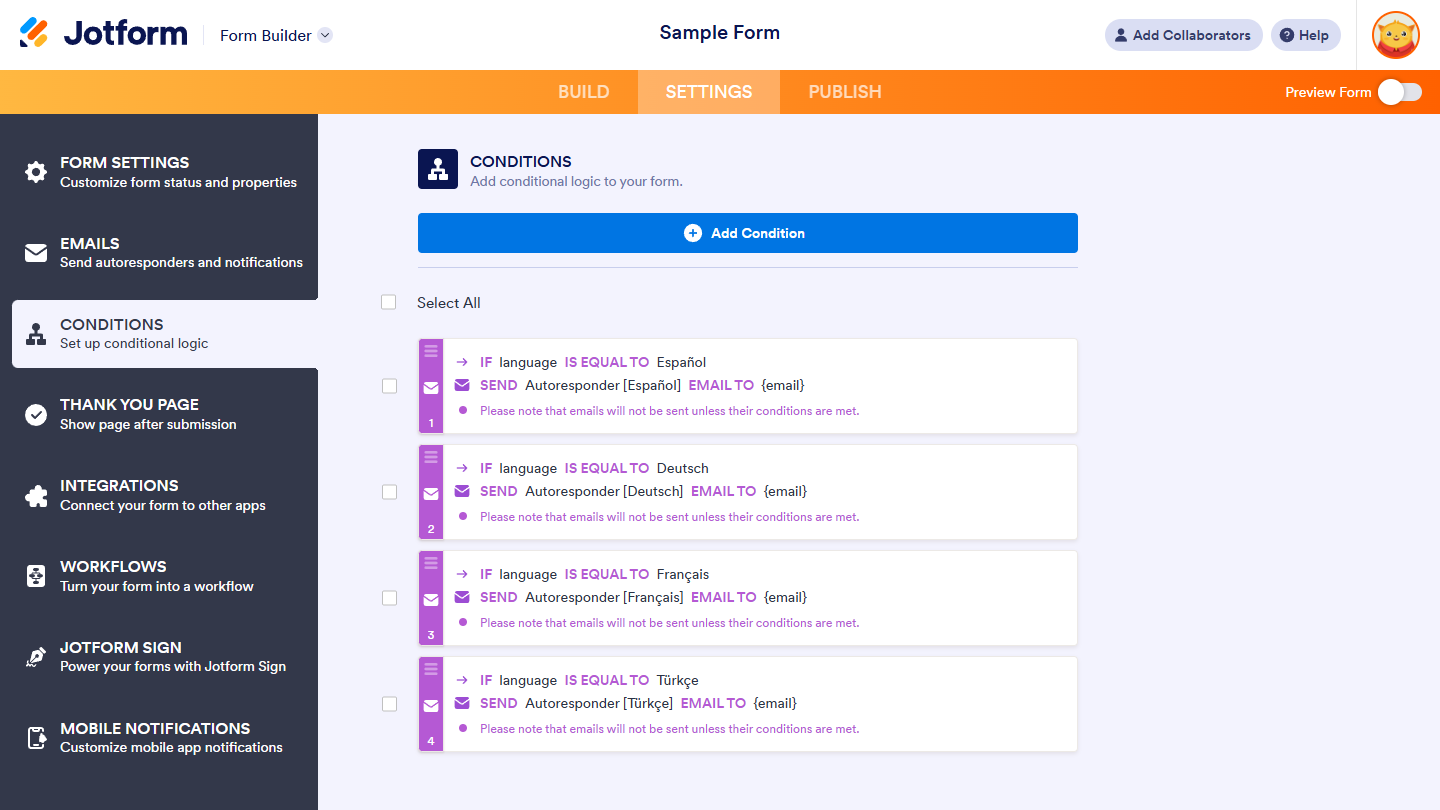1440x810 pixels.
Task: Click the Mobile Notifications phone icon
Action: [x=36, y=738]
